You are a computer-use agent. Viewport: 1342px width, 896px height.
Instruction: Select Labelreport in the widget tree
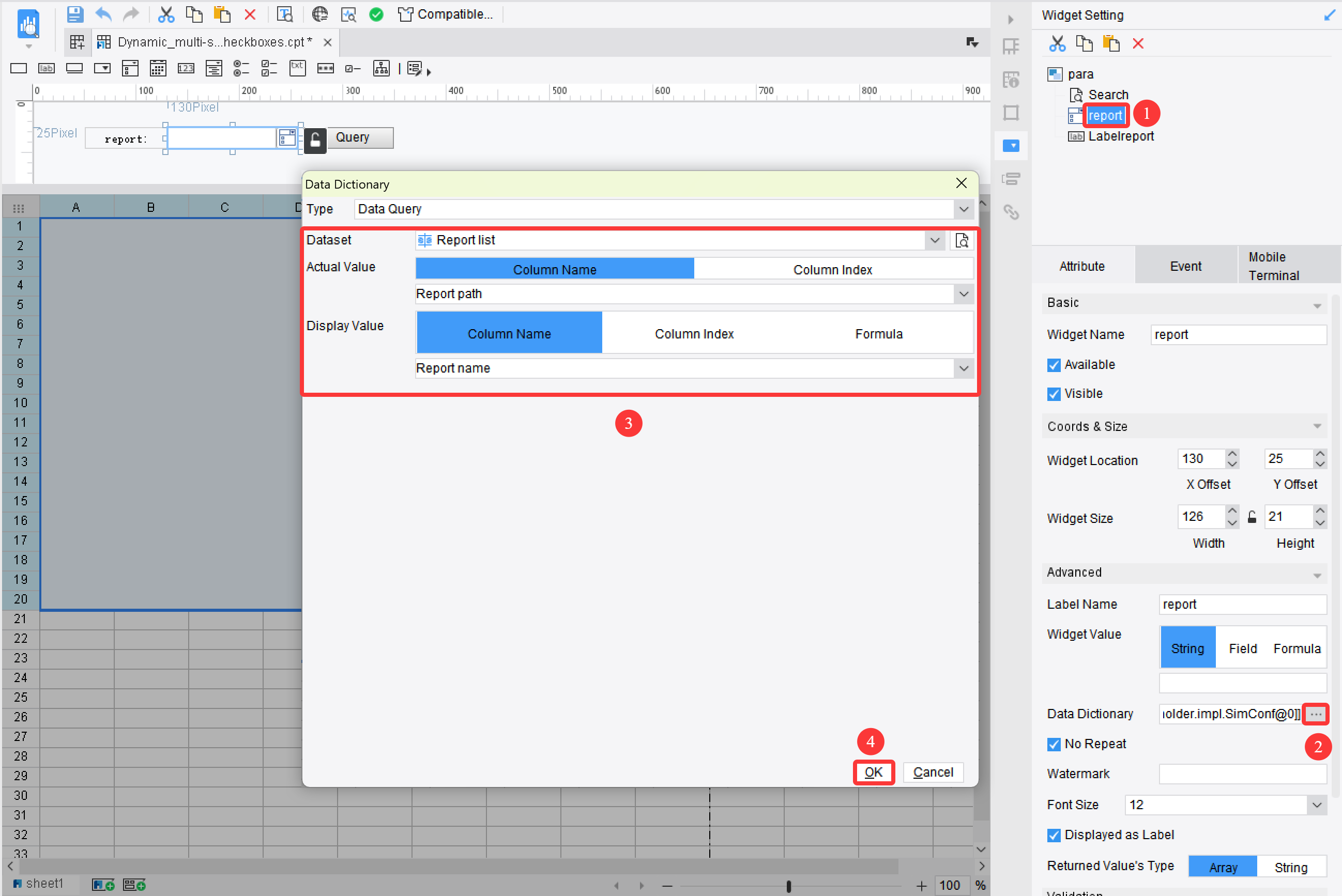[x=1121, y=136]
